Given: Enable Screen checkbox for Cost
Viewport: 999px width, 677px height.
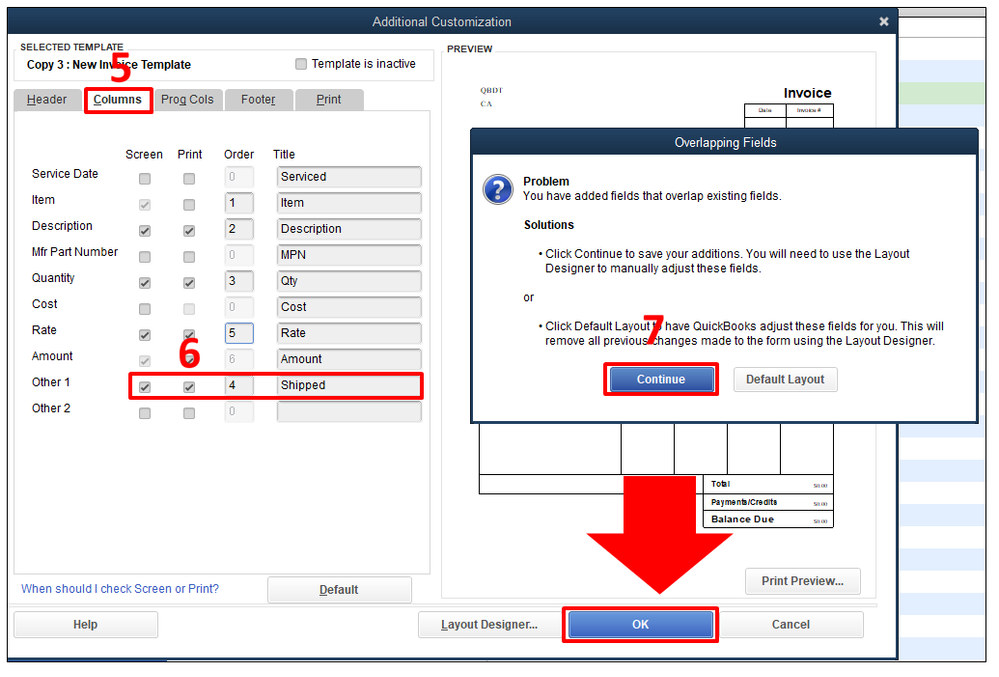Looking at the screenshot, I should click(145, 310).
